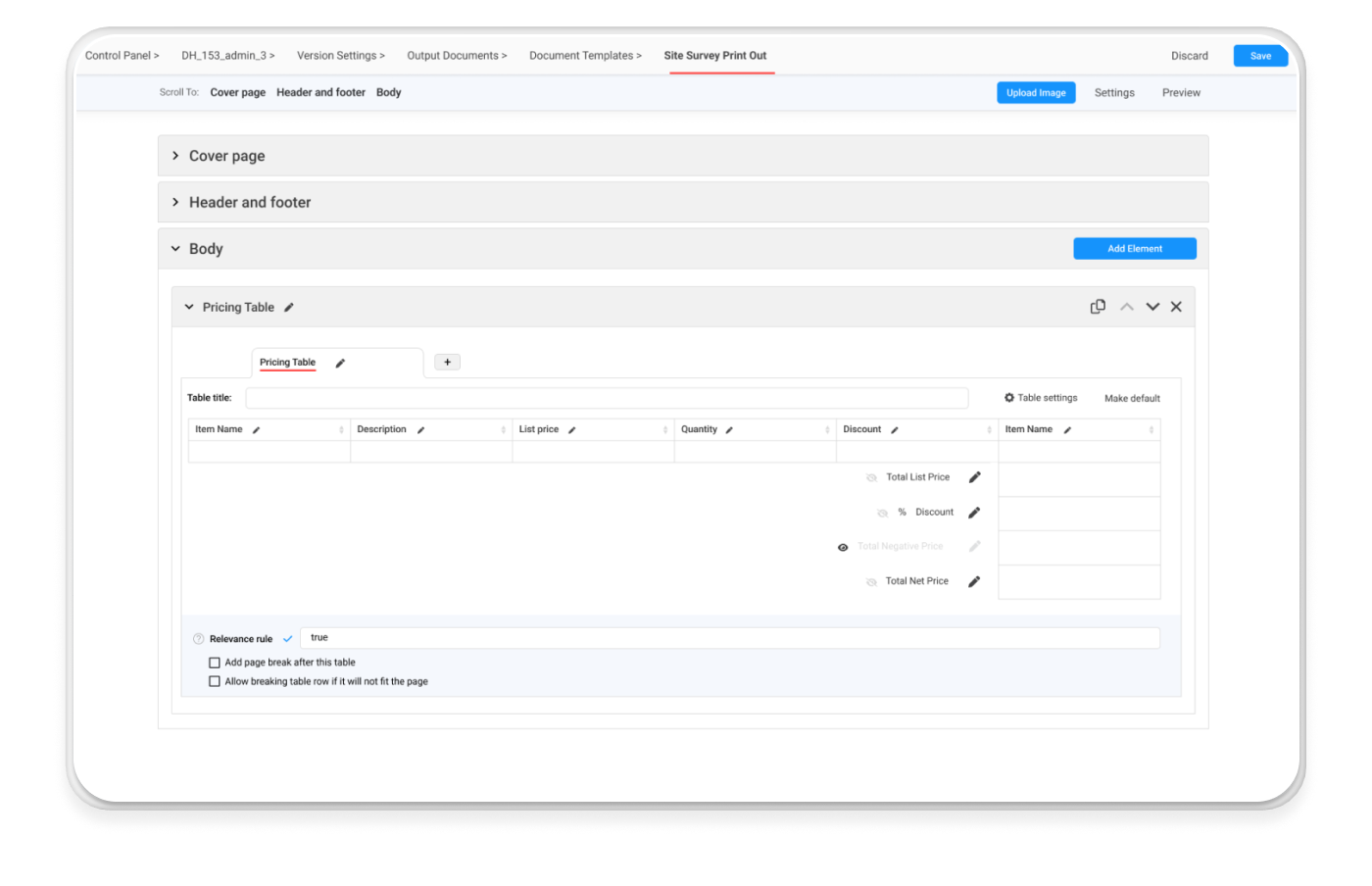The height and width of the screenshot is (886, 1372).
Task: Select empty cell beside Total Net Price
Action: click(x=1079, y=582)
